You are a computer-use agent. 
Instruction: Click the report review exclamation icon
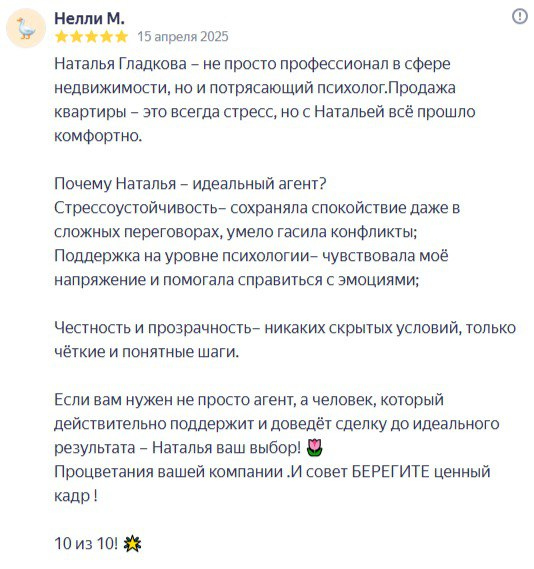519,16
